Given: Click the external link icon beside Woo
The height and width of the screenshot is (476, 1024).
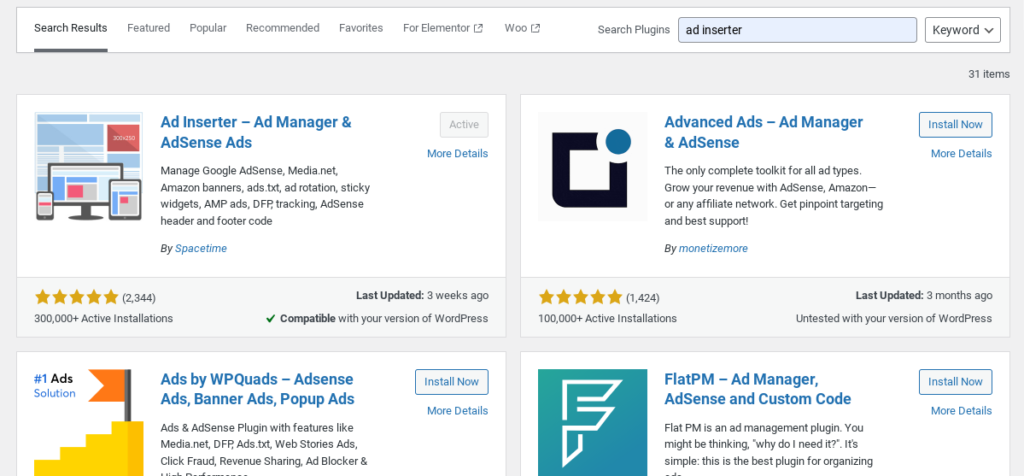Looking at the screenshot, I should coord(536,28).
